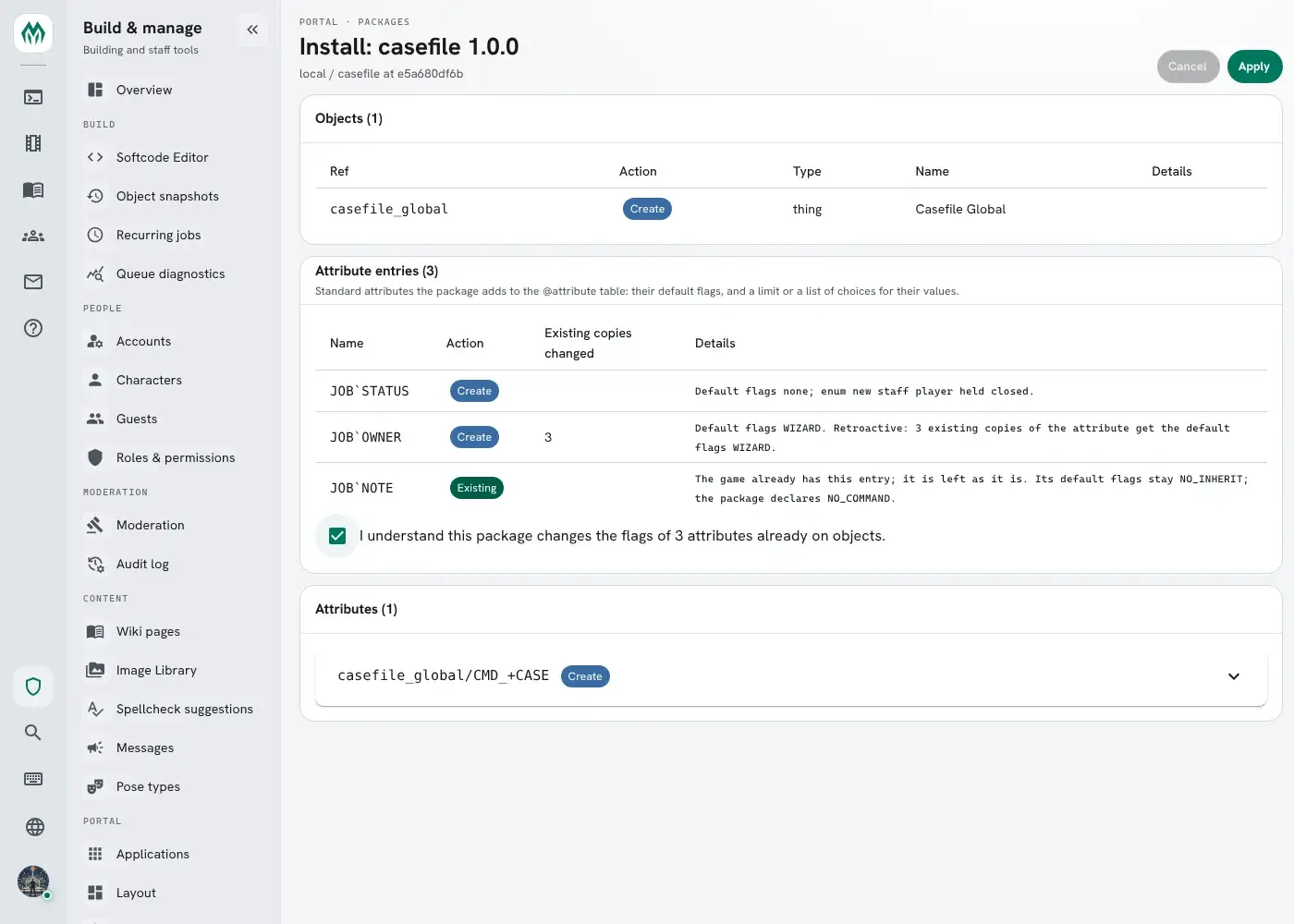Click the app logo at top left
Viewport: 1294px width, 924px height.
(x=33, y=34)
